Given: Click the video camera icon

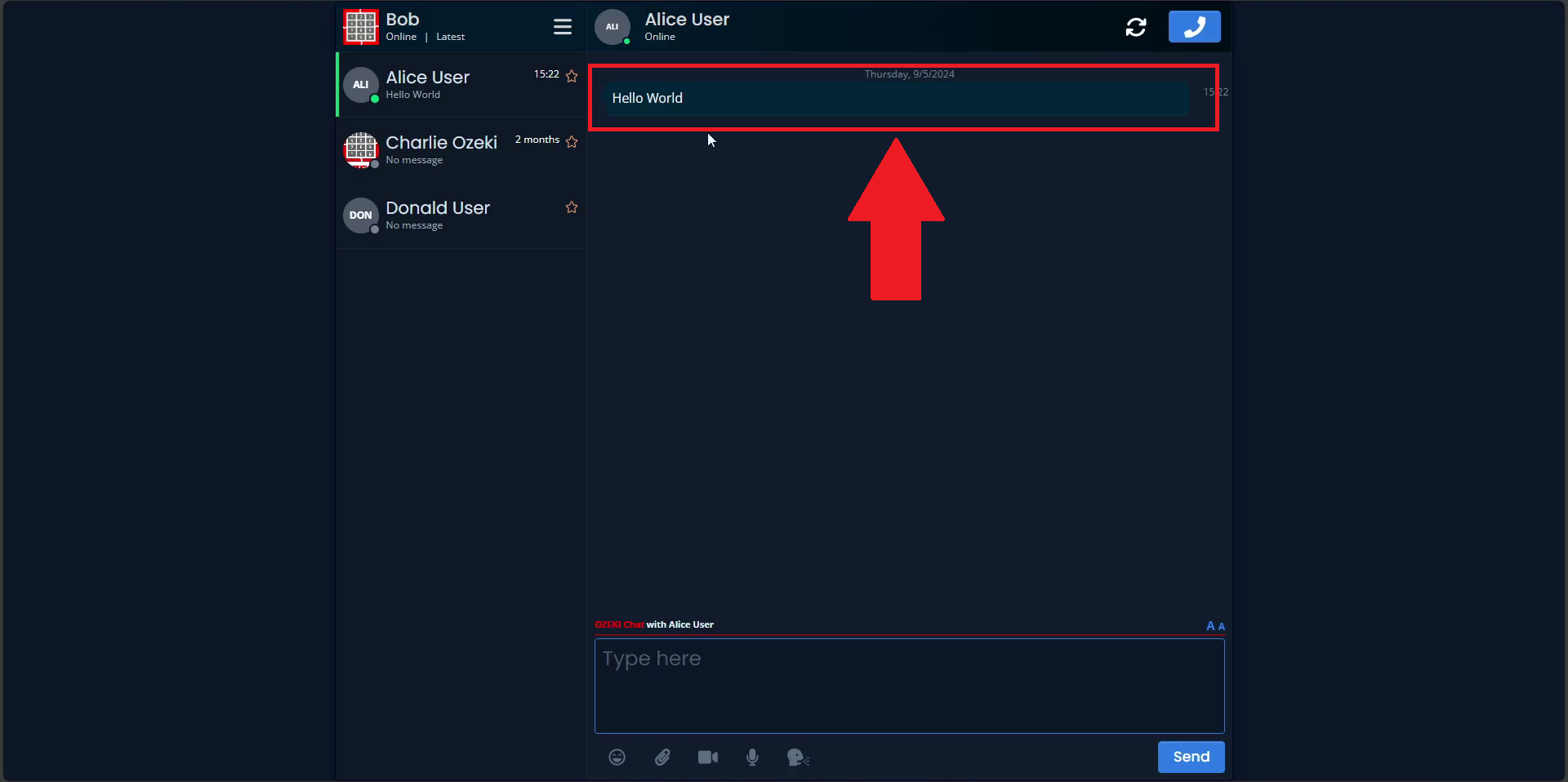Looking at the screenshot, I should [x=707, y=758].
